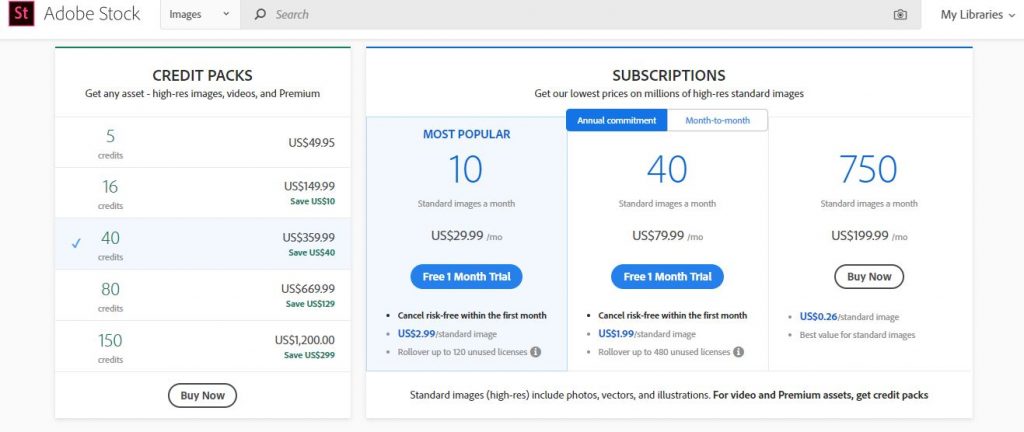Start Free 1 Month Trial for 40 images
Image resolution: width=1024 pixels, height=432 pixels.
[x=667, y=277]
